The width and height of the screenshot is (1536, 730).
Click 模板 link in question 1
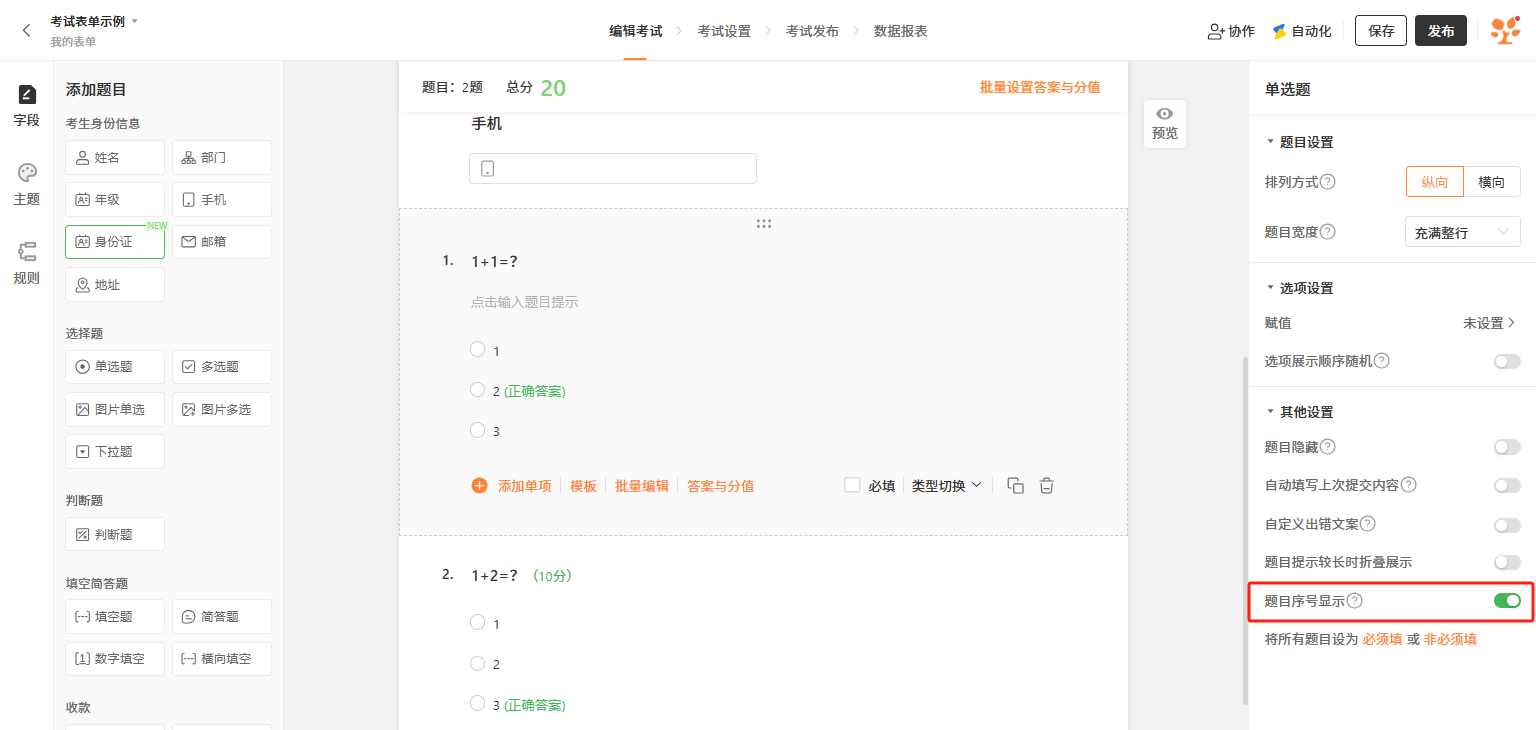[x=583, y=486]
